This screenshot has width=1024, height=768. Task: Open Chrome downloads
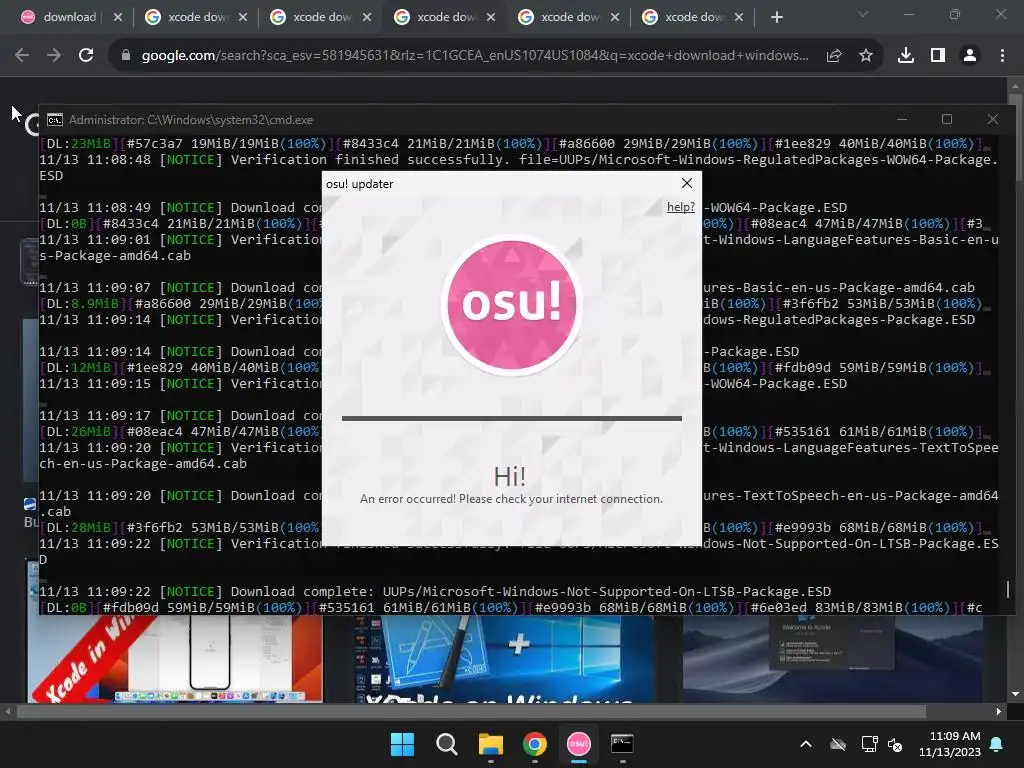(x=906, y=56)
